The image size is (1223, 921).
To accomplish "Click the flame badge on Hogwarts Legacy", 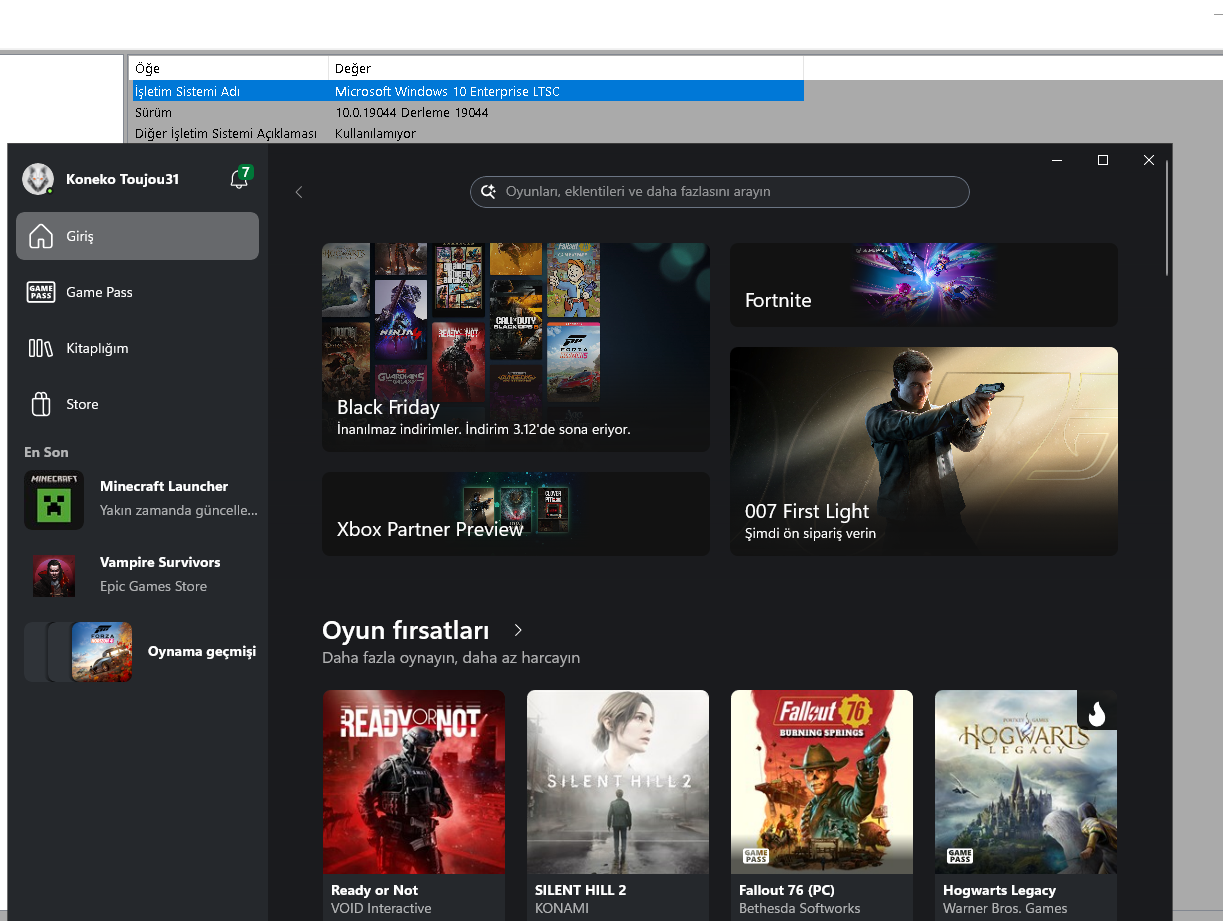I will pyautogui.click(x=1097, y=711).
